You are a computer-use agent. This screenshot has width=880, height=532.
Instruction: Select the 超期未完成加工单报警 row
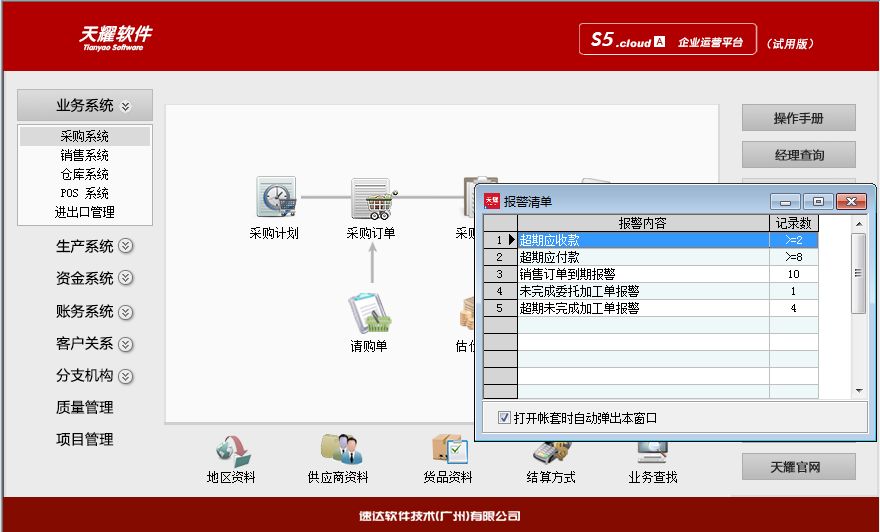(x=650, y=308)
